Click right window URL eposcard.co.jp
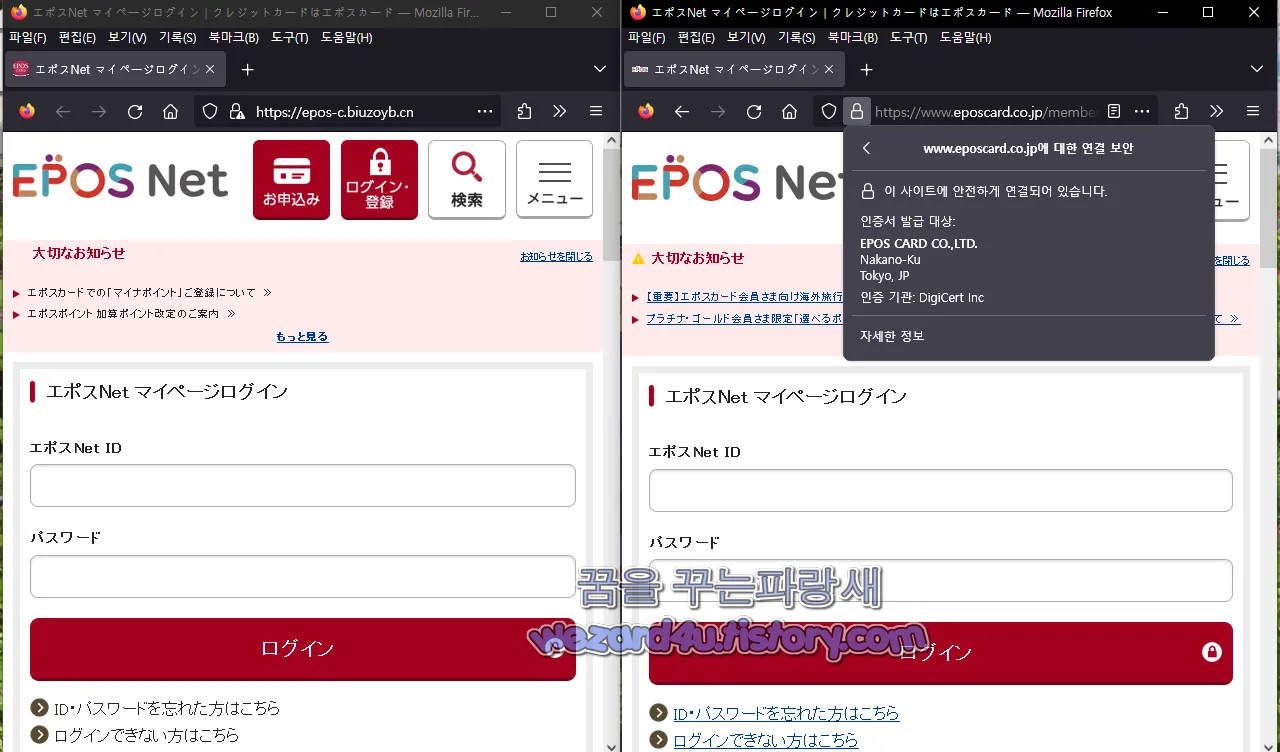1280x752 pixels. click(985, 112)
